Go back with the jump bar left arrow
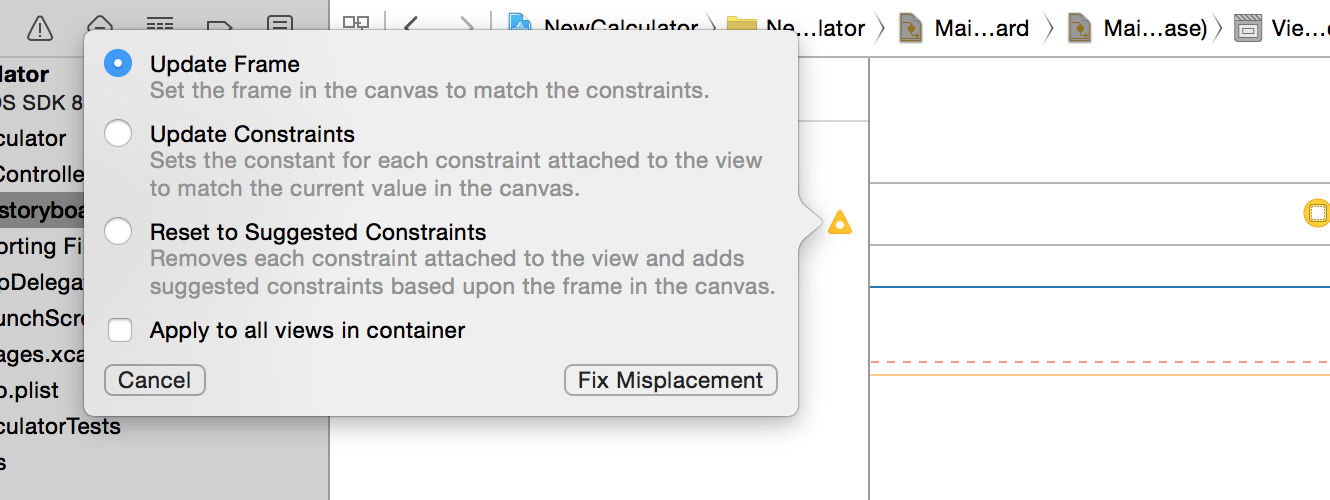 [410, 28]
